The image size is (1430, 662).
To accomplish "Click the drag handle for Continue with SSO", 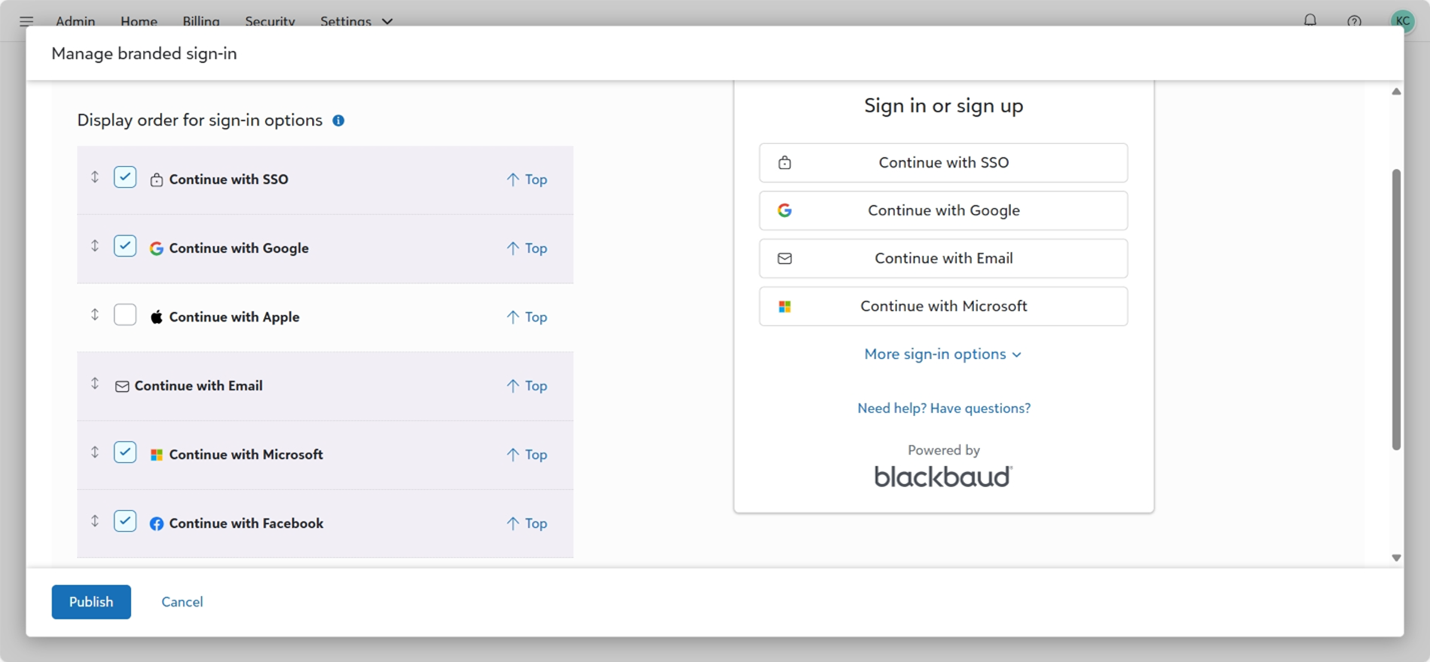I will (95, 178).
